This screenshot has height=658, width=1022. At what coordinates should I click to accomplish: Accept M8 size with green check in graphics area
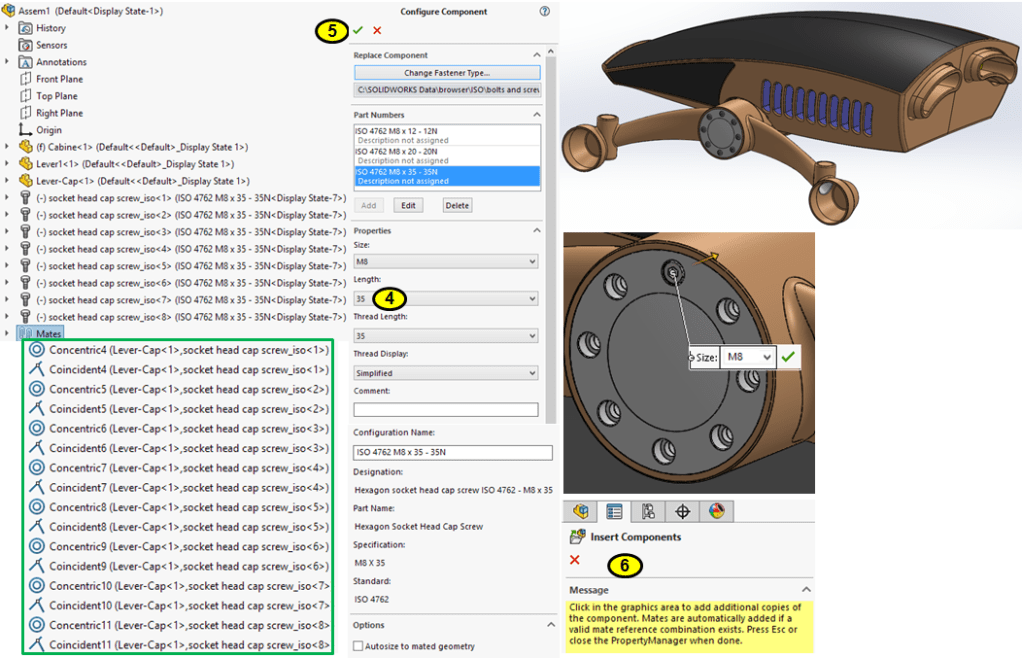(789, 356)
